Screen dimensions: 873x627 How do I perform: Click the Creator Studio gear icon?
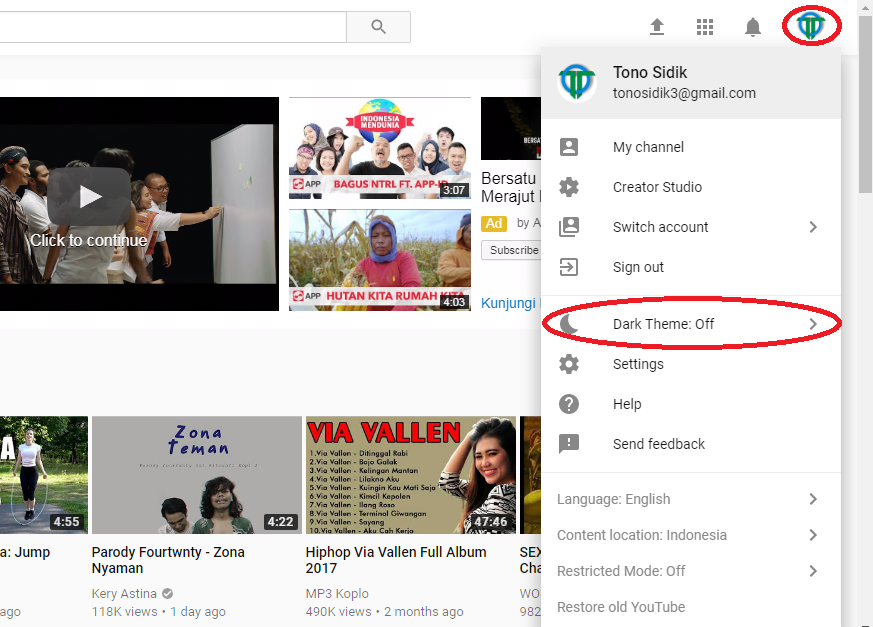[x=569, y=187]
